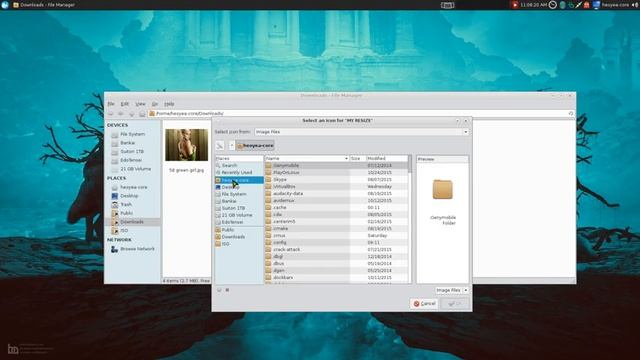Sort file list by Size column
Screen dimensions: 640x360
click(358, 158)
